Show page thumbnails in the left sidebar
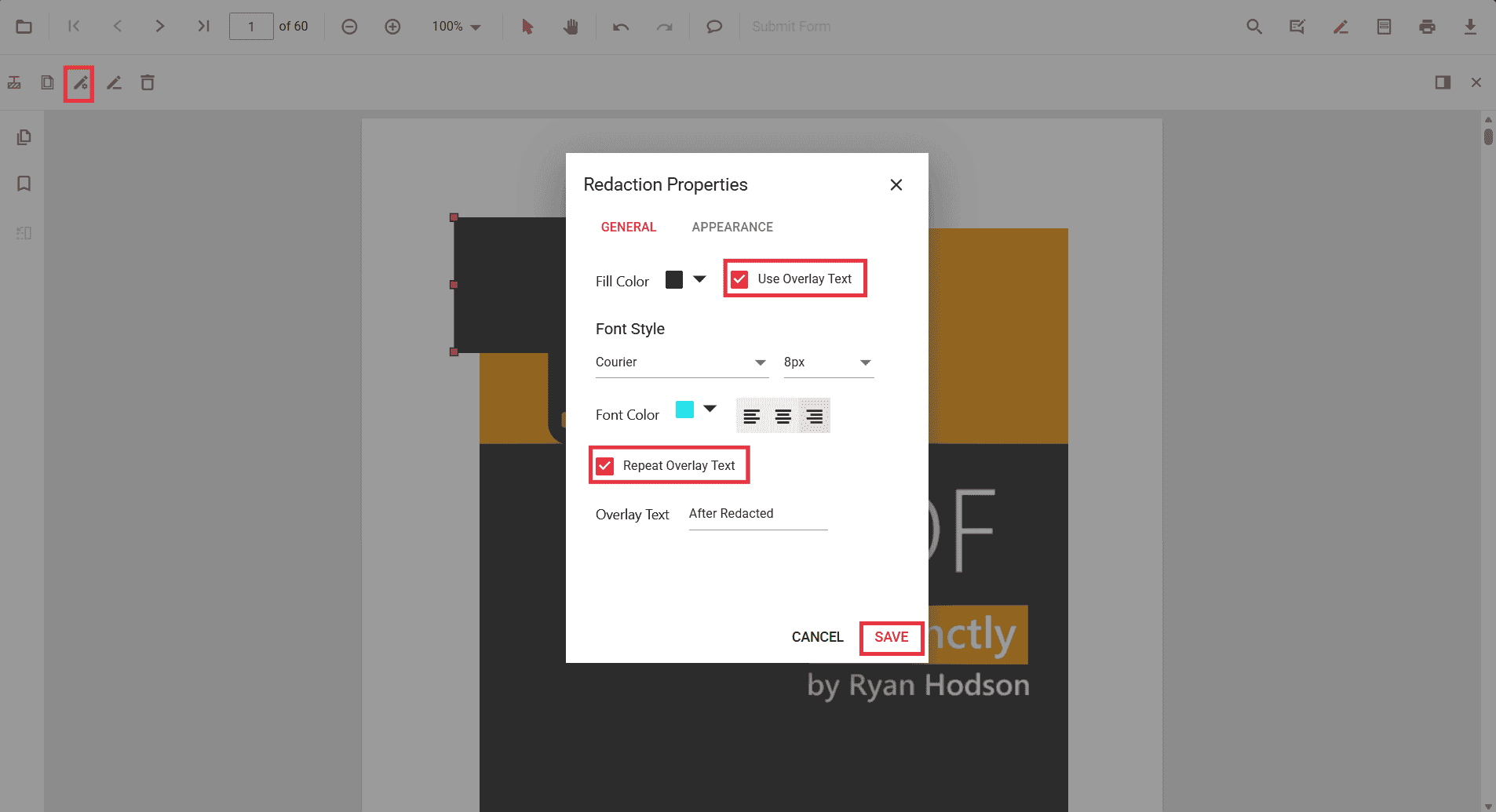This screenshot has height=812, width=1496. pos(24,137)
